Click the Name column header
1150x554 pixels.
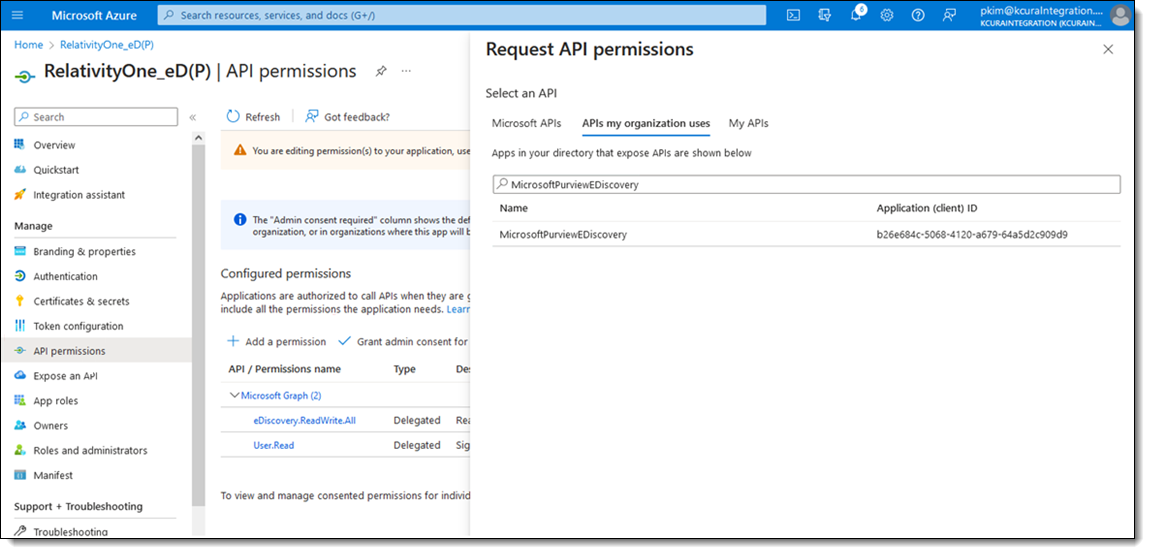[x=513, y=208]
